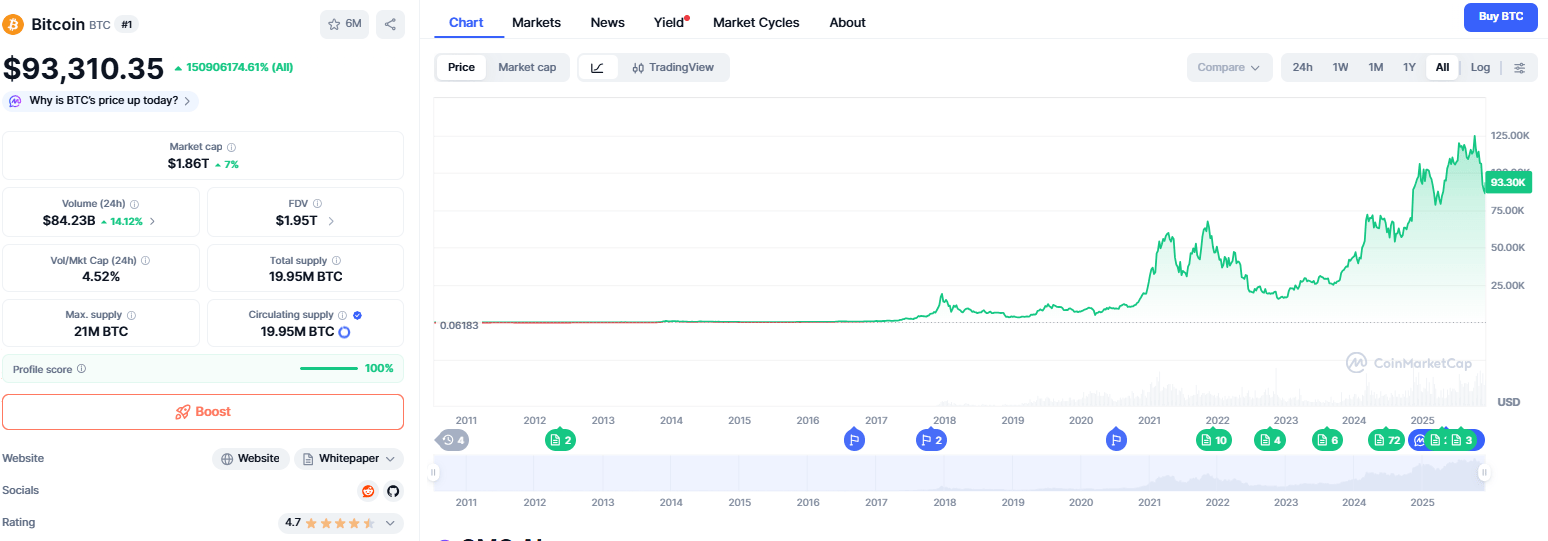The width and height of the screenshot is (1548, 541).
Task: Click the Buy BTC button
Action: (x=1500, y=17)
